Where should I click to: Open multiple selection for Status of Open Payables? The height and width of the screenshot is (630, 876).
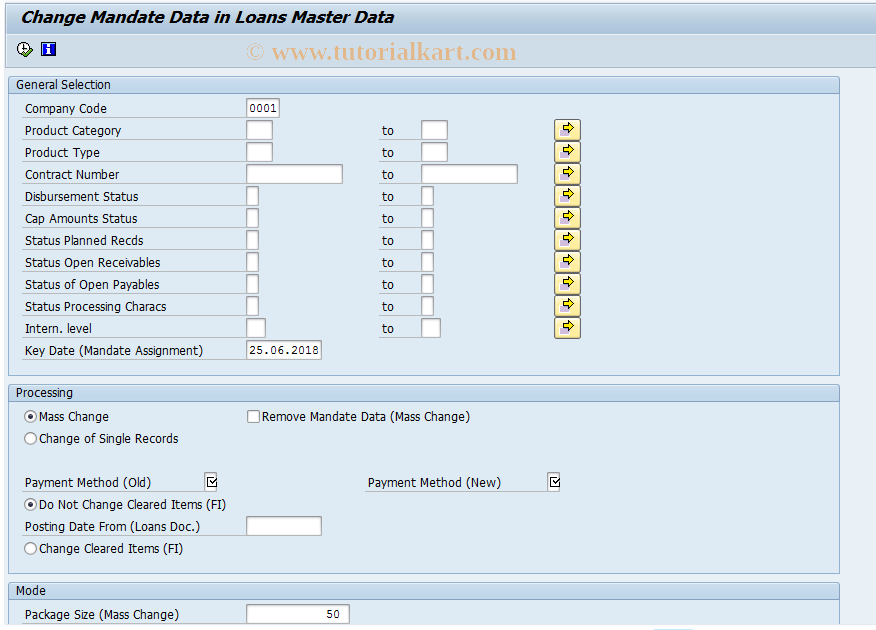pos(567,283)
